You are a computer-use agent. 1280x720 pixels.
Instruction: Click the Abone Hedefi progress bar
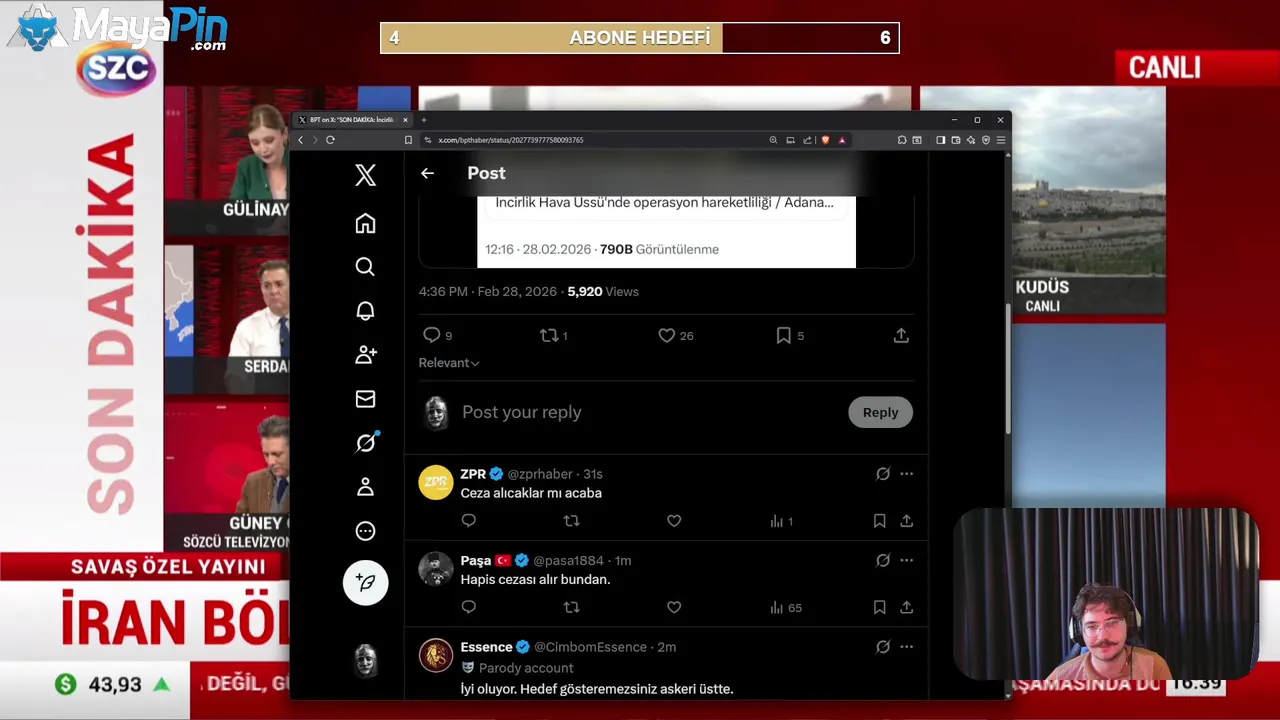coord(640,38)
